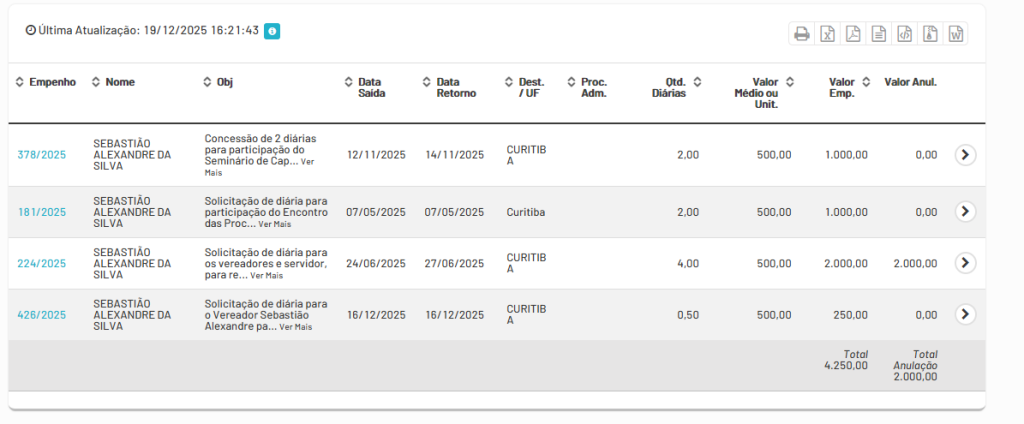Image resolution: width=1024 pixels, height=424 pixels.
Task: Export table as Word document
Action: pyautogui.click(x=956, y=34)
